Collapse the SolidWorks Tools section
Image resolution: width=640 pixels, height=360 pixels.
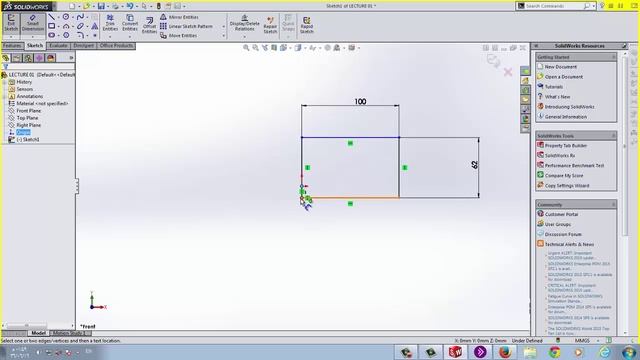[x=613, y=136]
